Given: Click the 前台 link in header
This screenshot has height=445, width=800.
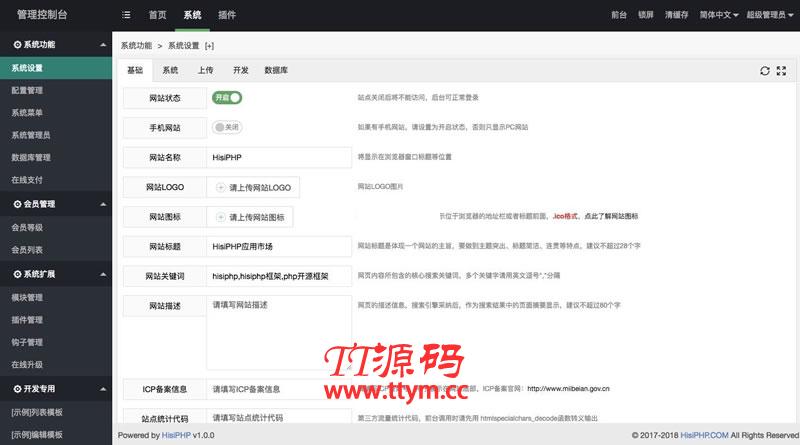Looking at the screenshot, I should tap(619, 15).
